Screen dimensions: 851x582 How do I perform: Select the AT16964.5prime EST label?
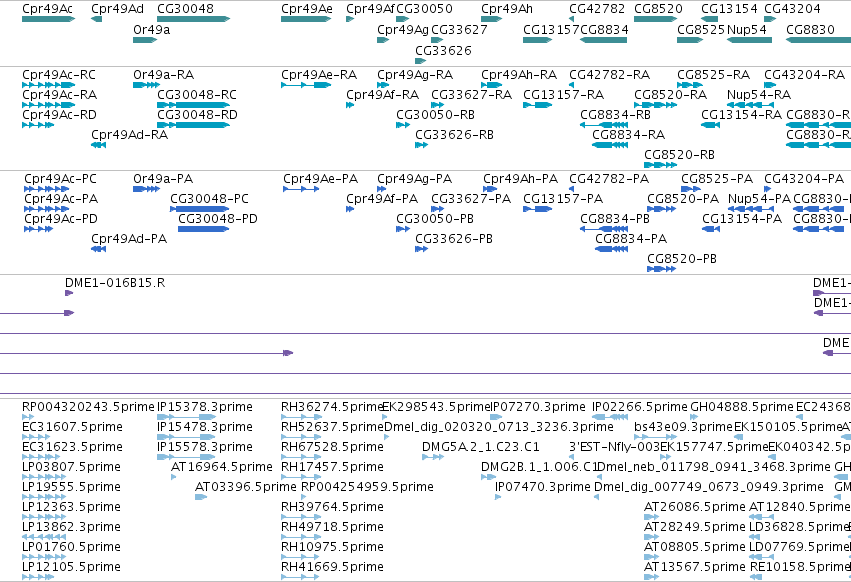pos(221,467)
